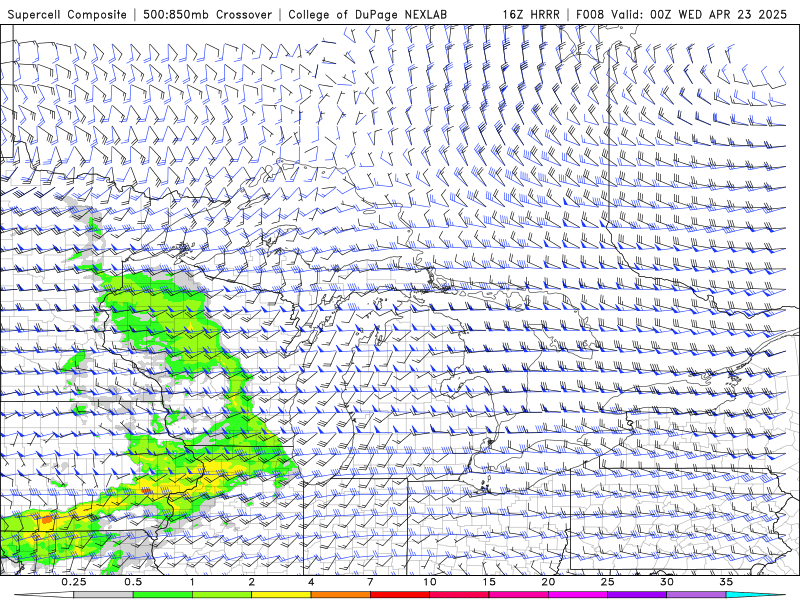Click the "Valid: 00Z WED APR 23 2025" text
This screenshot has height=600, width=800.
(x=699, y=14)
